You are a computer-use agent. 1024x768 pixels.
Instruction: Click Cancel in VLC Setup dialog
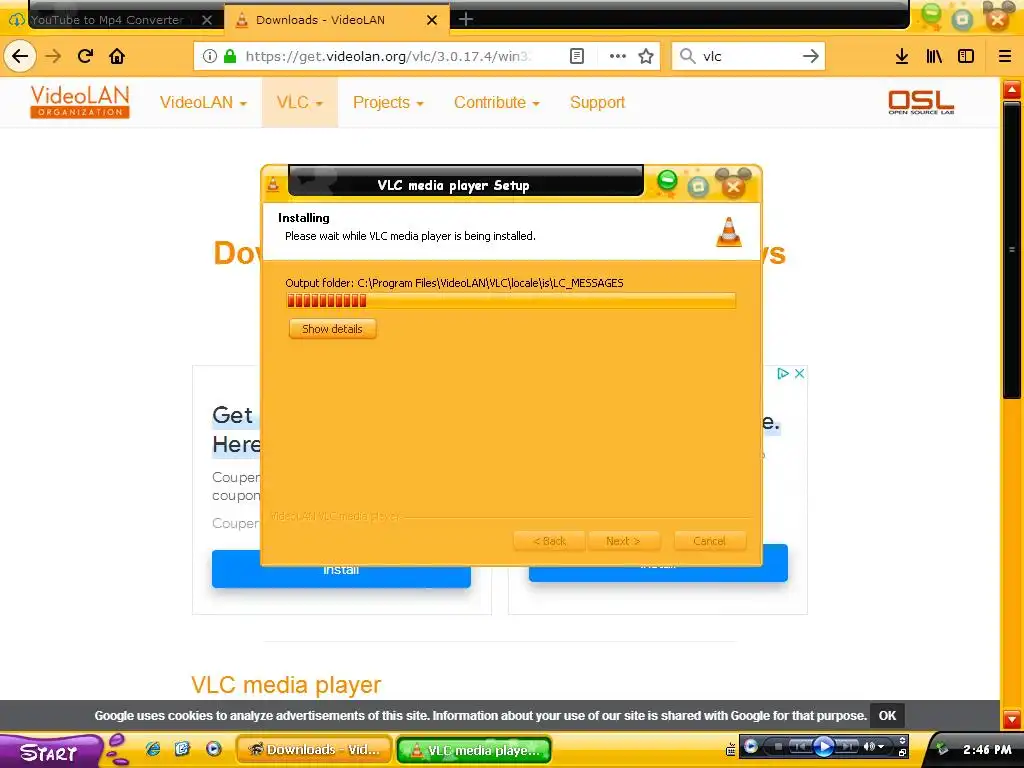[710, 541]
